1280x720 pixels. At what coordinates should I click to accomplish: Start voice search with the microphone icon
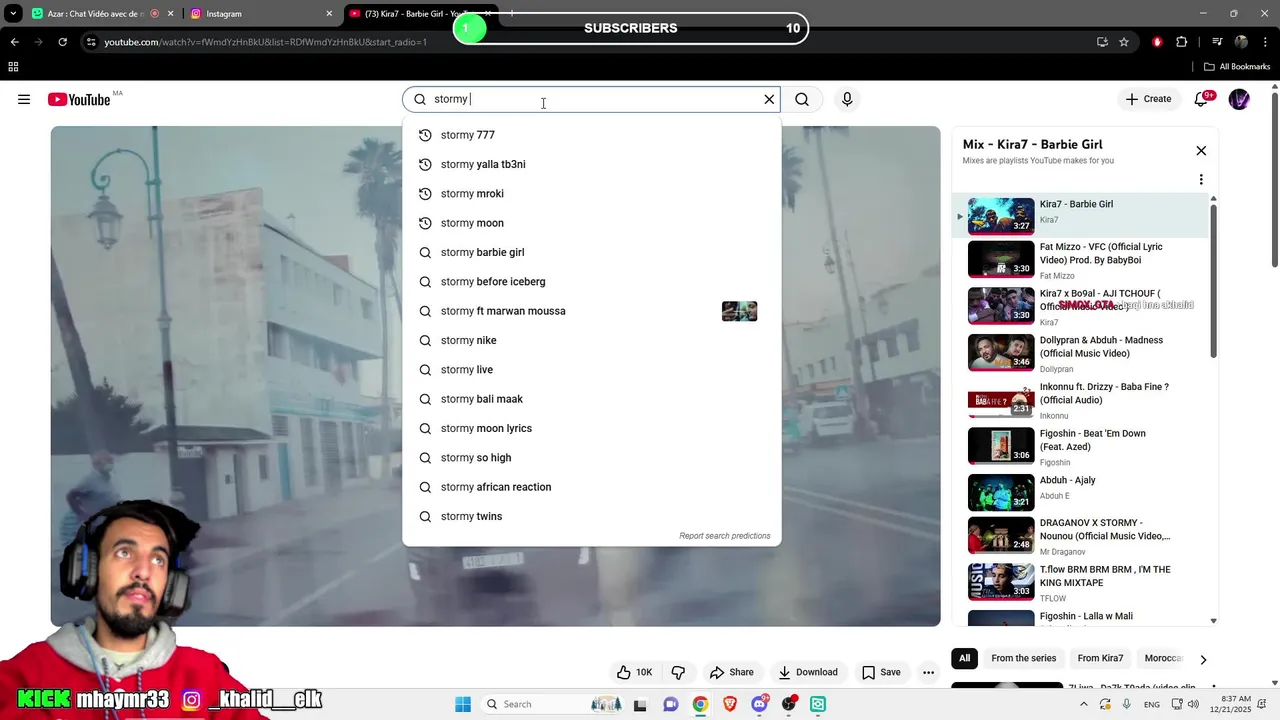tap(847, 99)
